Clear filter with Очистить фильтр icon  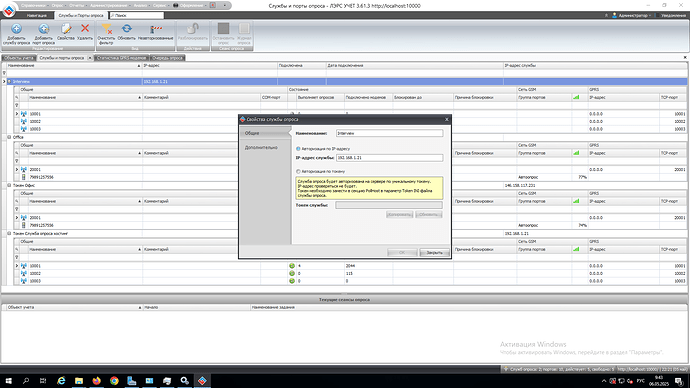pos(106,29)
